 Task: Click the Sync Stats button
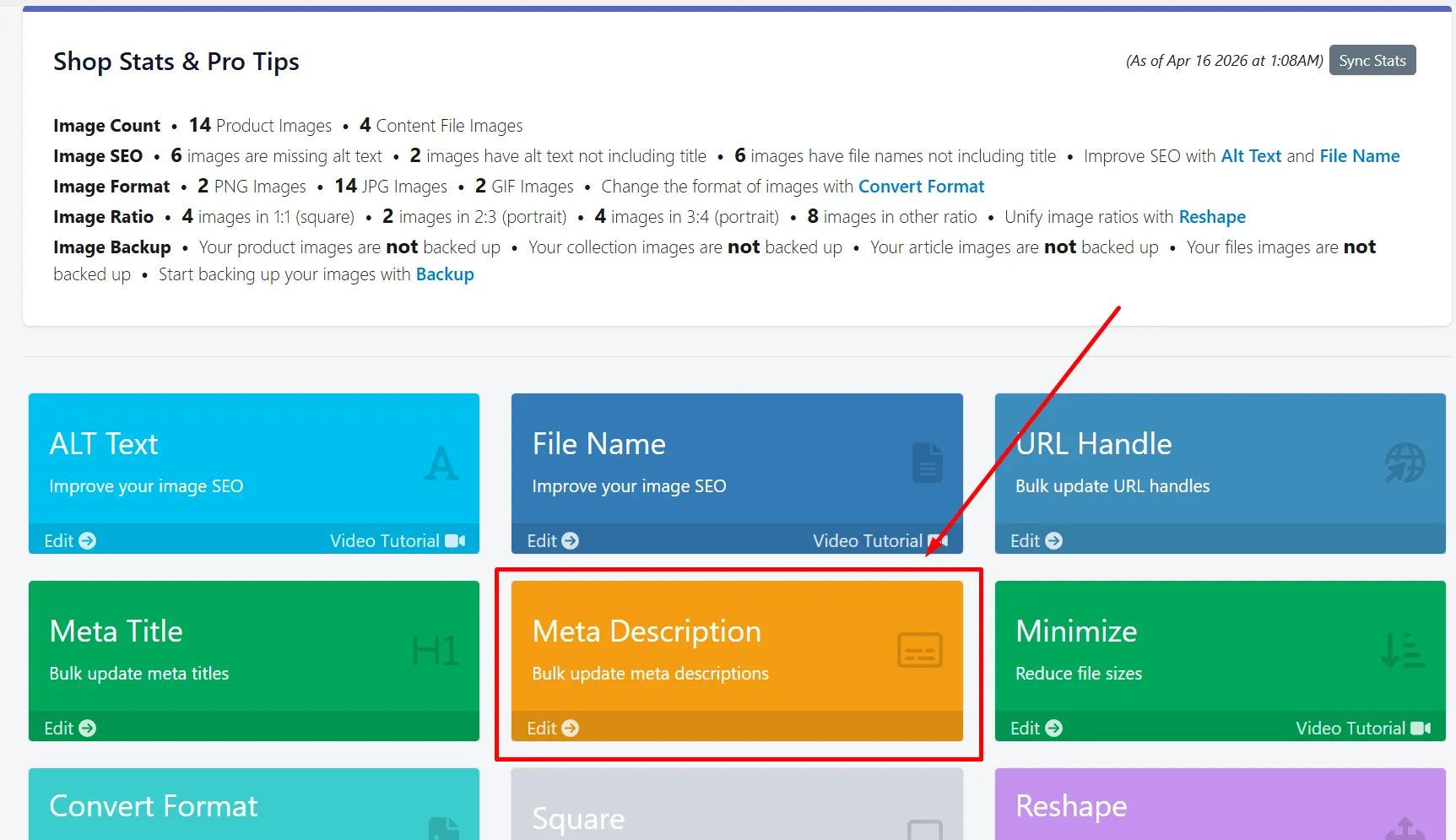coord(1372,61)
